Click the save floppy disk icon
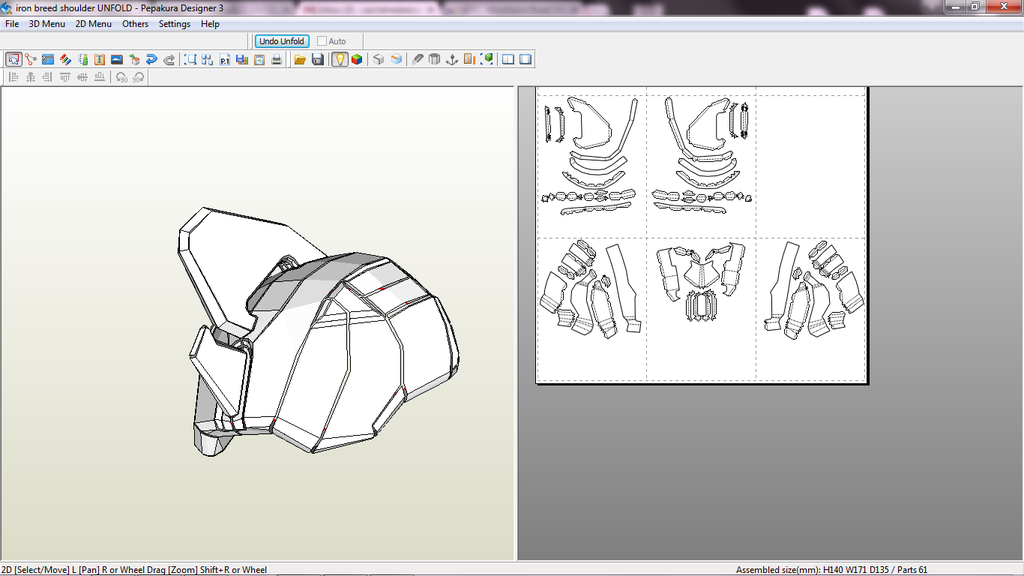The height and width of the screenshot is (576, 1024). click(x=317, y=60)
